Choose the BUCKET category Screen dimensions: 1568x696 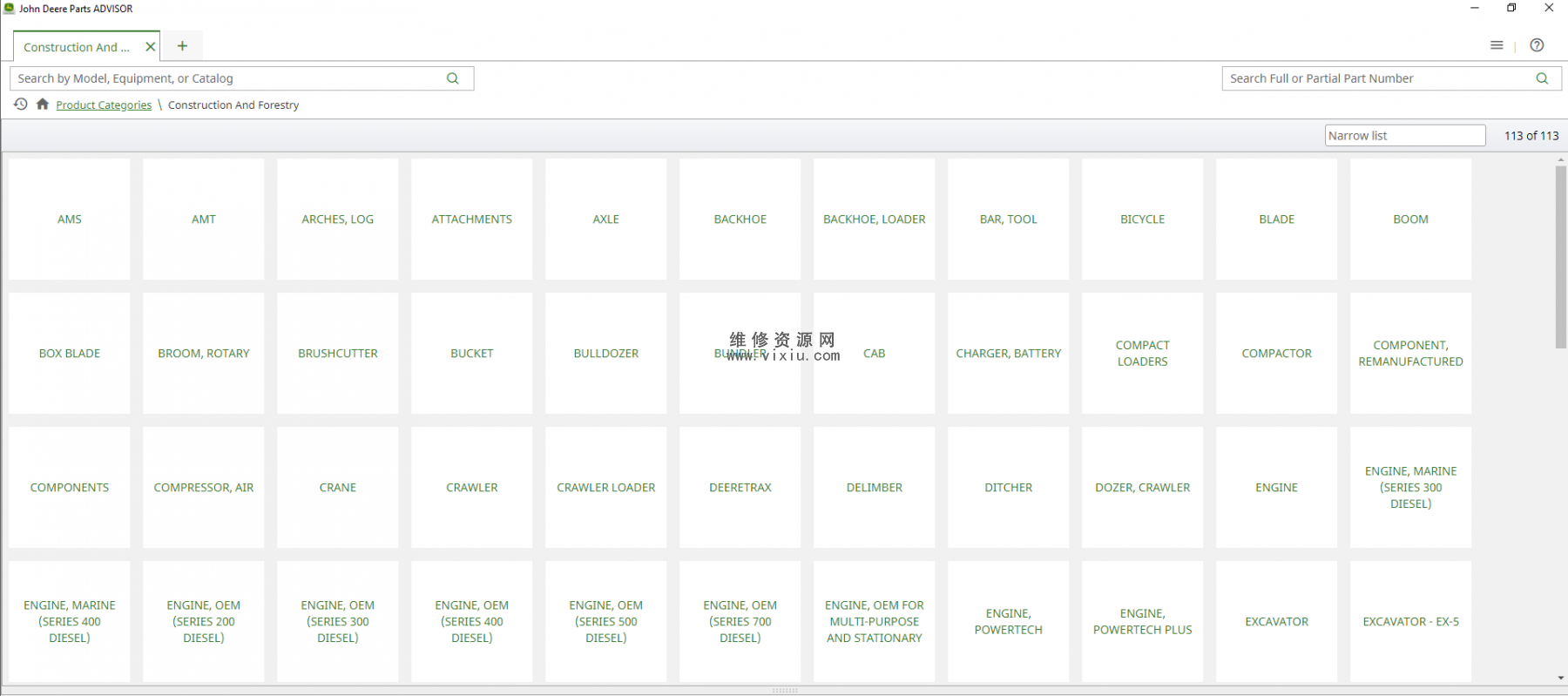472,354
